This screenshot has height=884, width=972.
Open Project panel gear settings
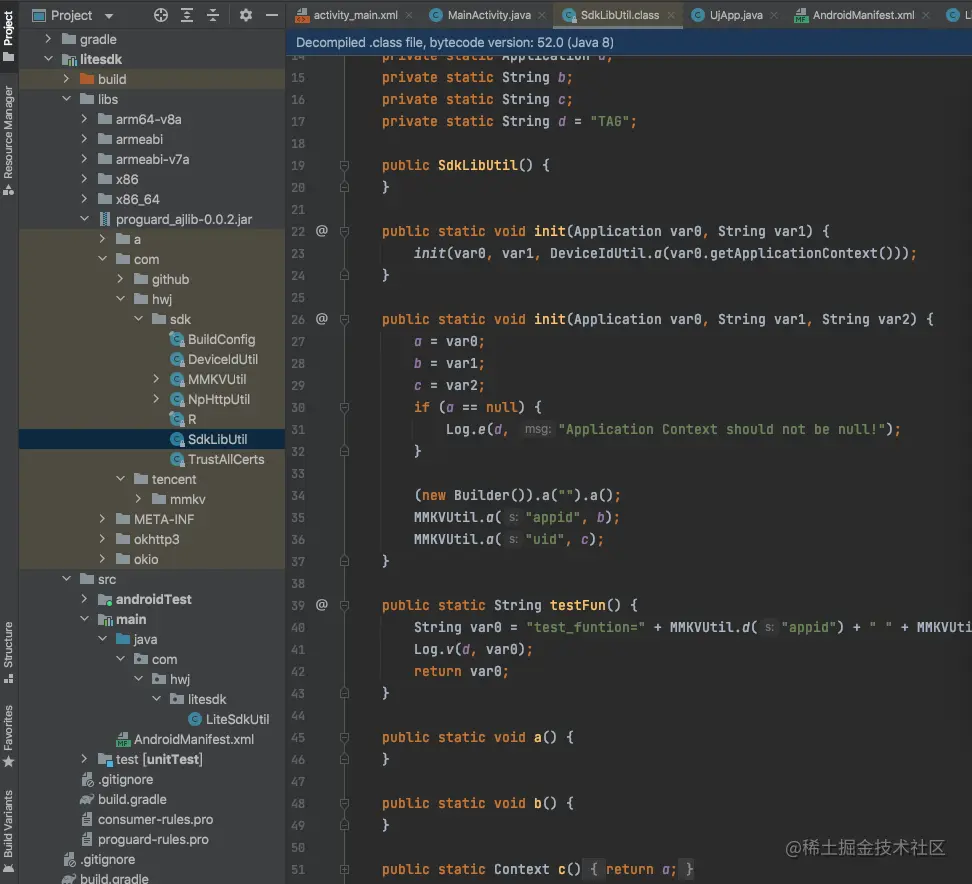coord(245,15)
